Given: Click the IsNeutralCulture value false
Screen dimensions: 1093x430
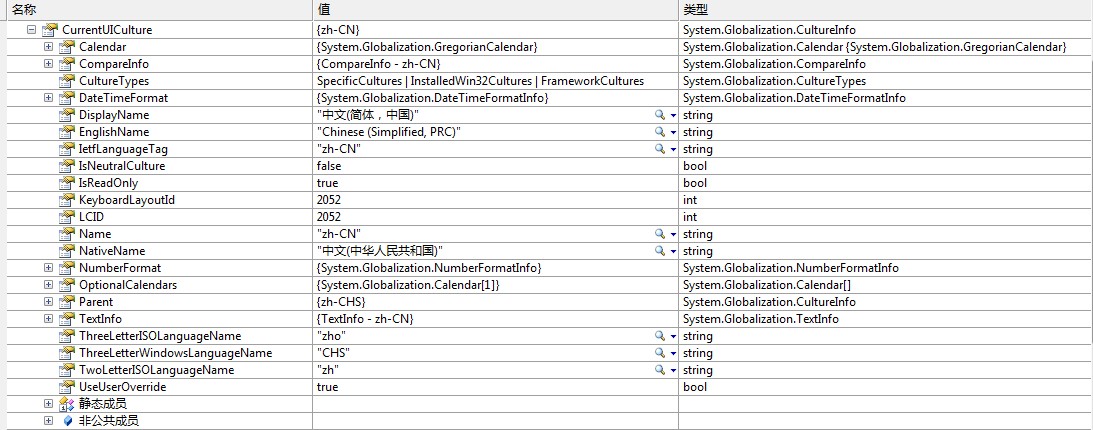Looking at the screenshot, I should coord(329,166).
